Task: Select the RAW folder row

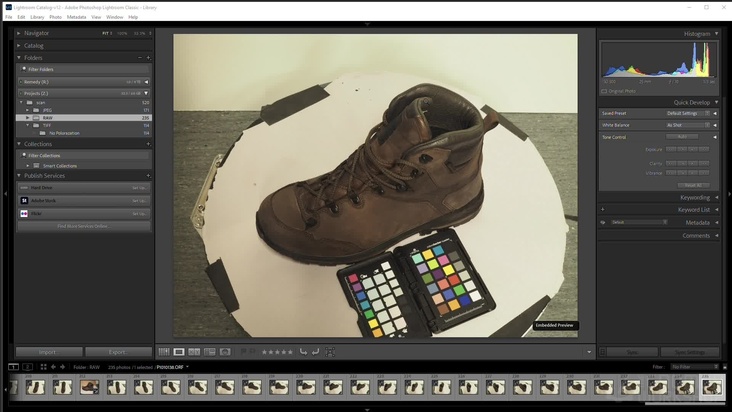Action: [x=84, y=118]
